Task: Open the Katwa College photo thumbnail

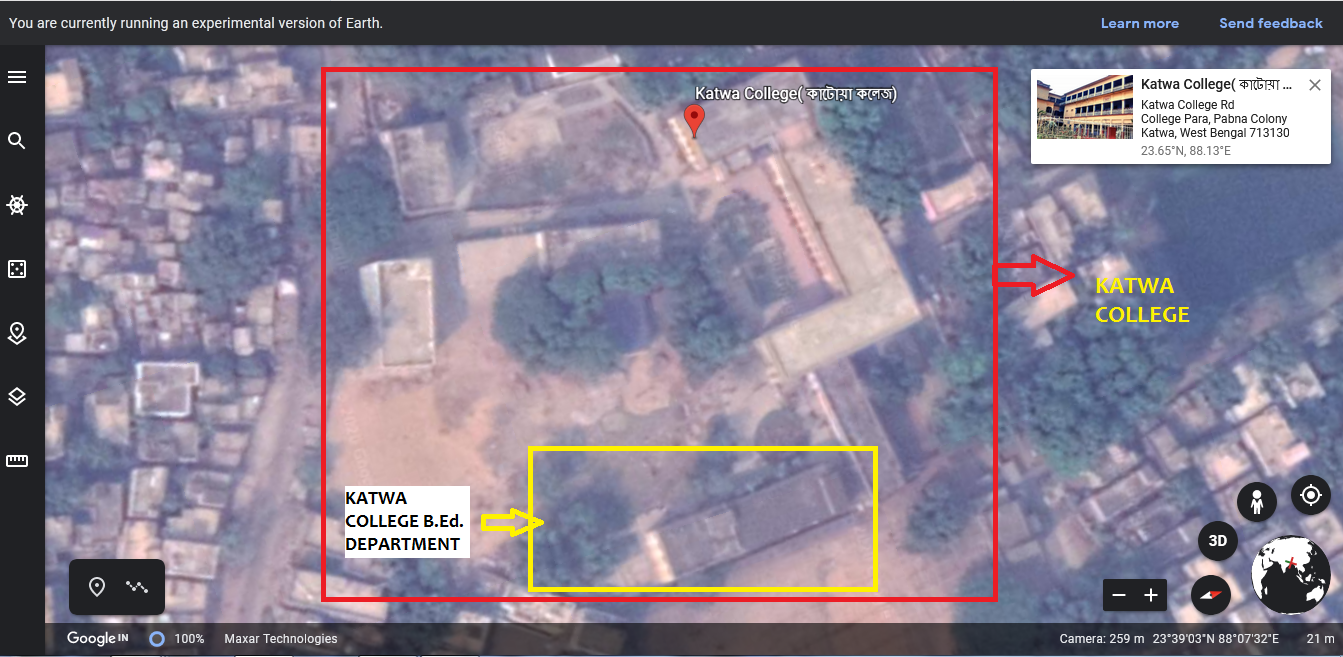Action: tap(1084, 108)
